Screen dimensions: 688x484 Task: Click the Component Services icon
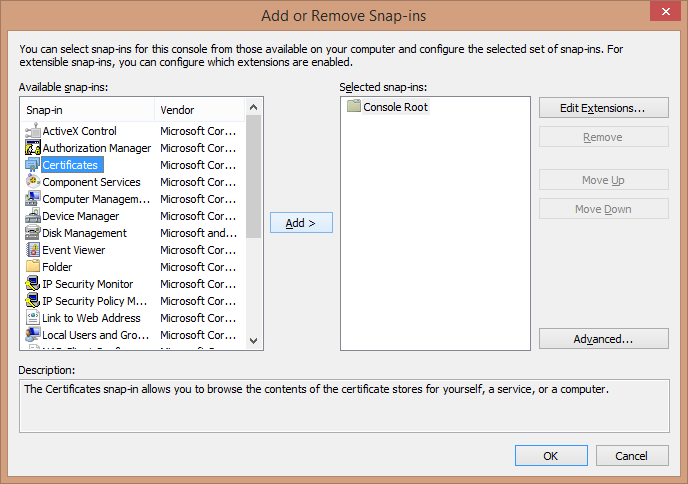tap(32, 182)
